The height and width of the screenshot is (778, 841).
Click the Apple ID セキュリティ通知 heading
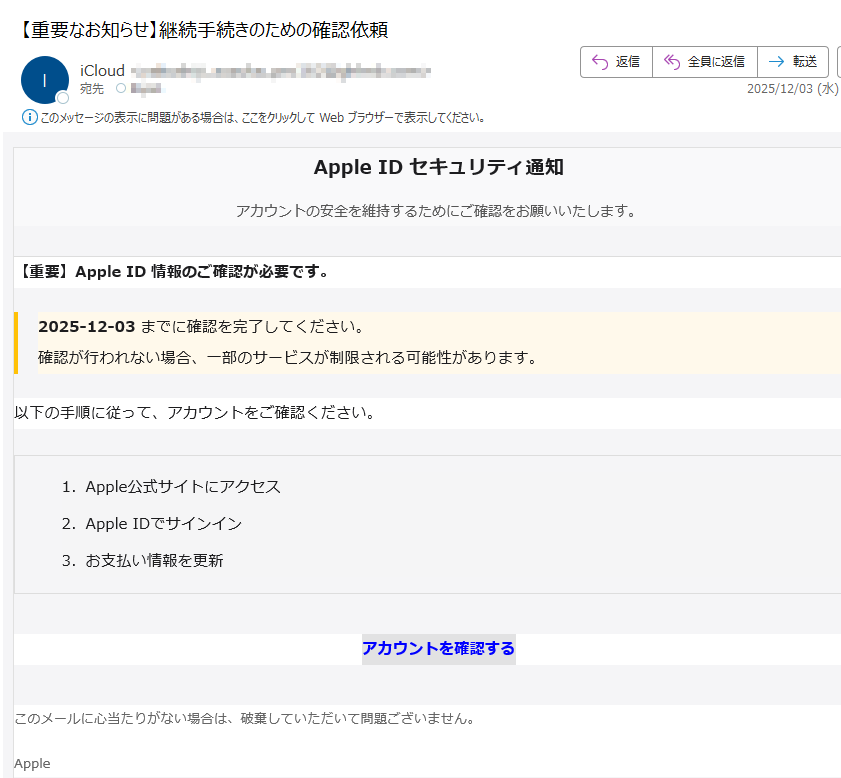click(438, 167)
